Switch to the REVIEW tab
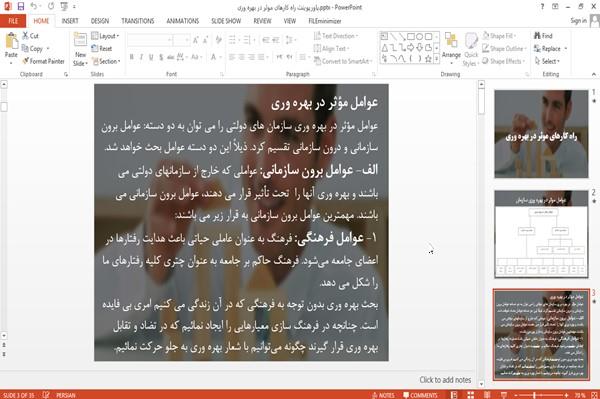600x399 pixels. (x=262, y=21)
